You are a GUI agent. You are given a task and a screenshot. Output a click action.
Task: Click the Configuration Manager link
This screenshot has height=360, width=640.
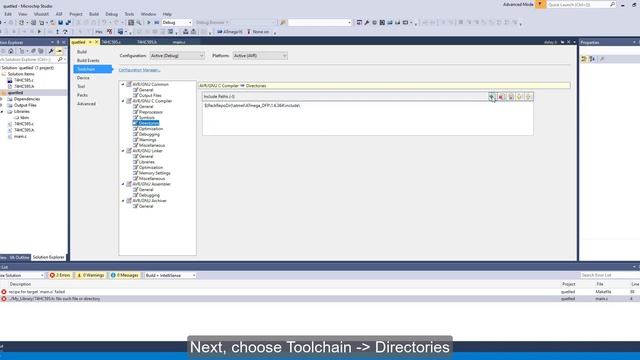pyautogui.click(x=139, y=70)
